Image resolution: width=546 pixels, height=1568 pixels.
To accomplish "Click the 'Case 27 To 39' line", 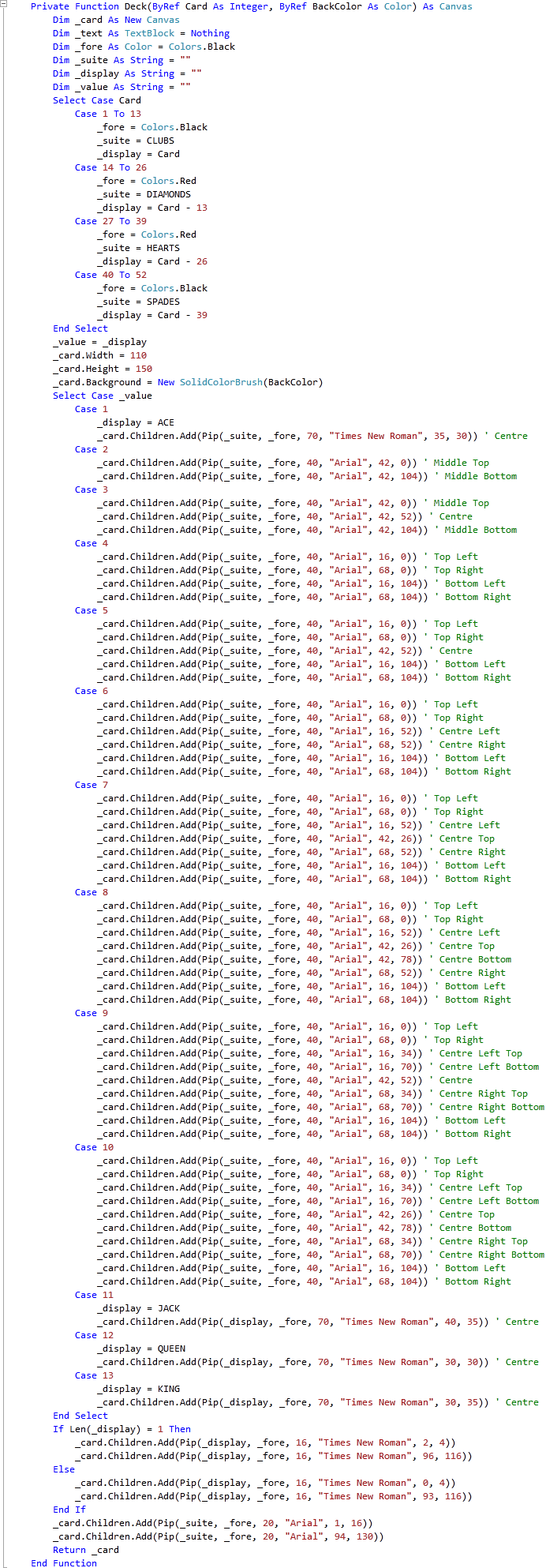I will [110, 221].
